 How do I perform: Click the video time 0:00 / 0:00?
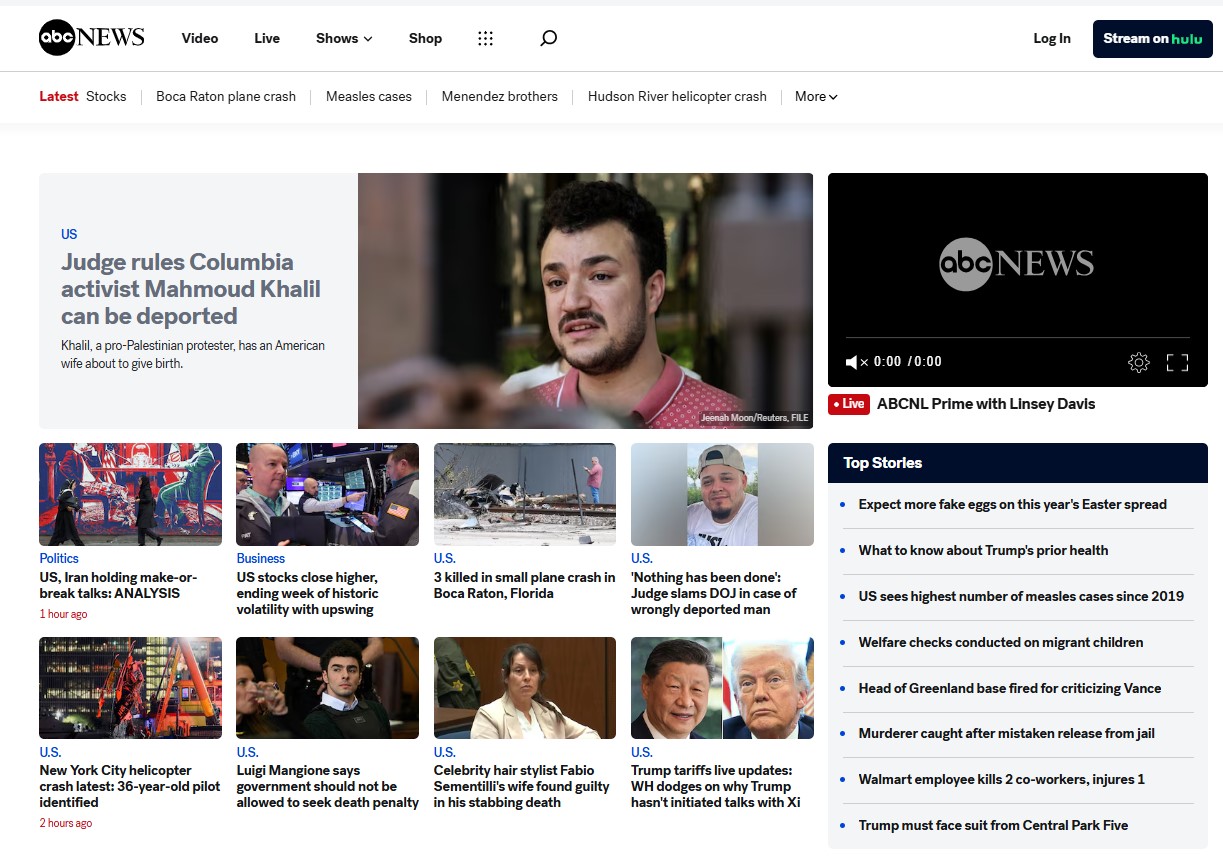coord(908,362)
